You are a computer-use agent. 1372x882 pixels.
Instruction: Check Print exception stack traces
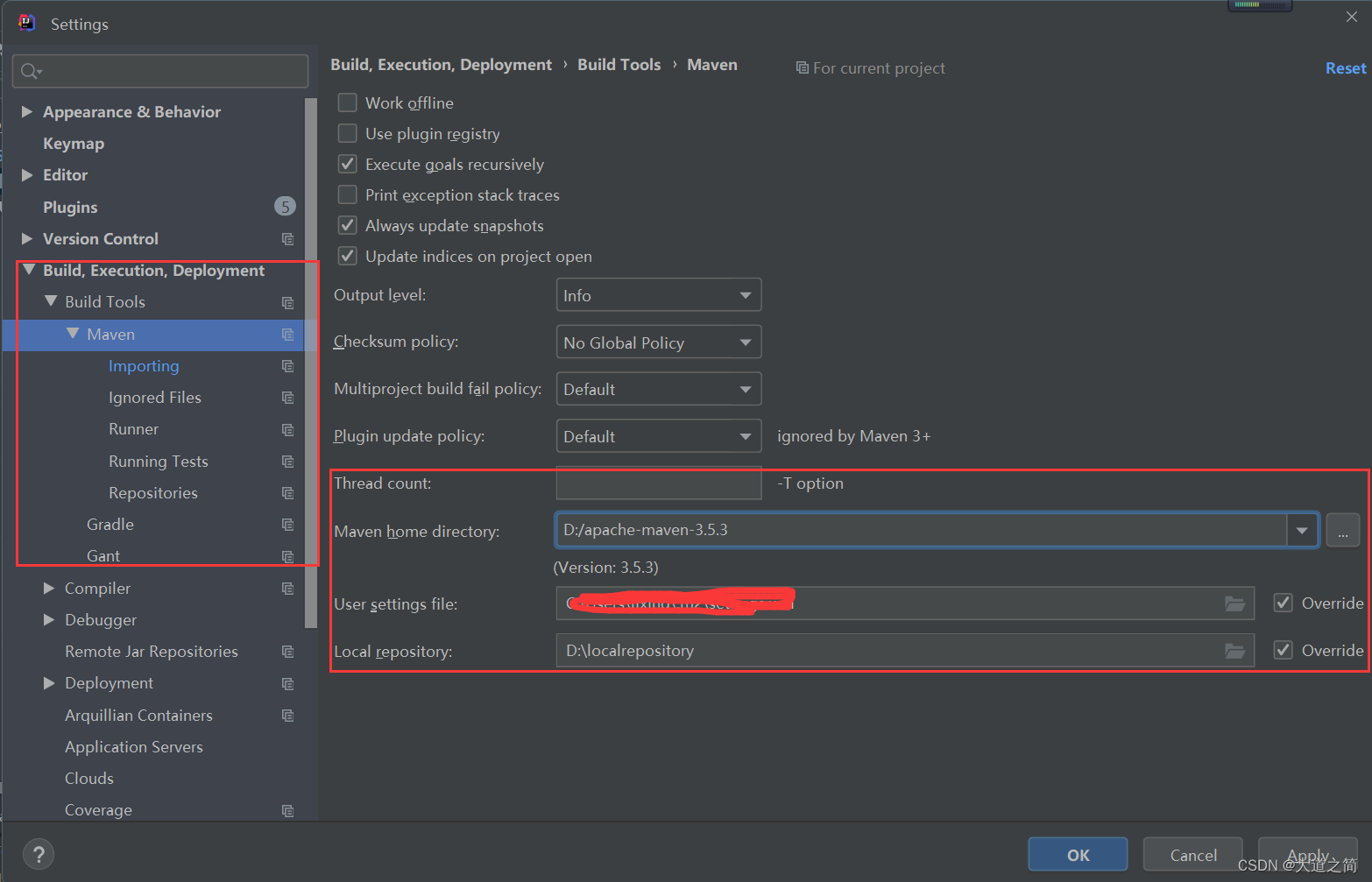348,194
